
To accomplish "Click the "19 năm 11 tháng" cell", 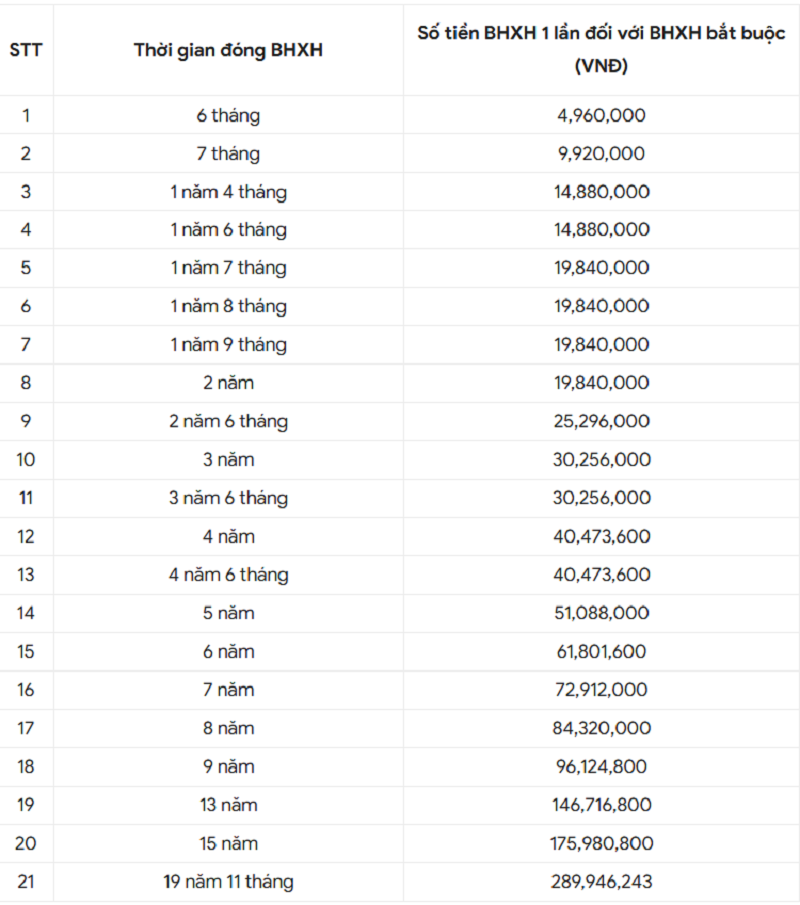I will [x=228, y=882].
